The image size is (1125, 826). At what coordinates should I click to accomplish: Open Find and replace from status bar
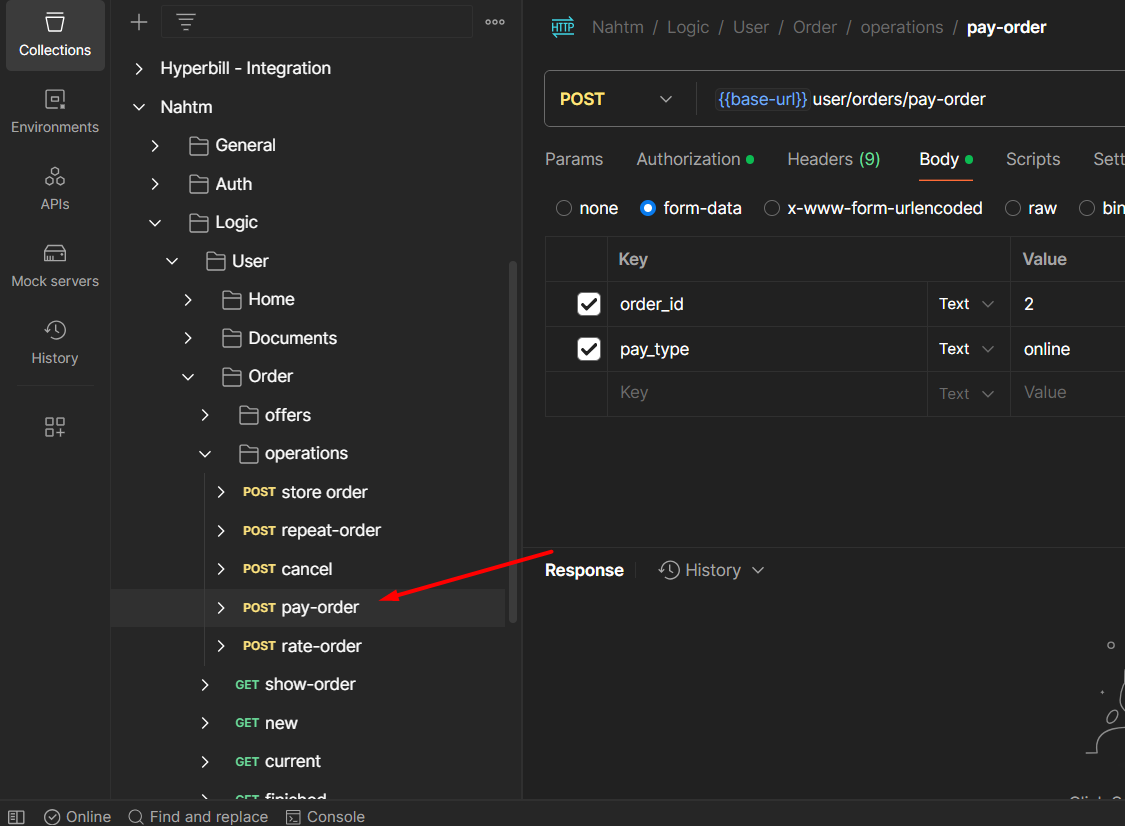(198, 817)
